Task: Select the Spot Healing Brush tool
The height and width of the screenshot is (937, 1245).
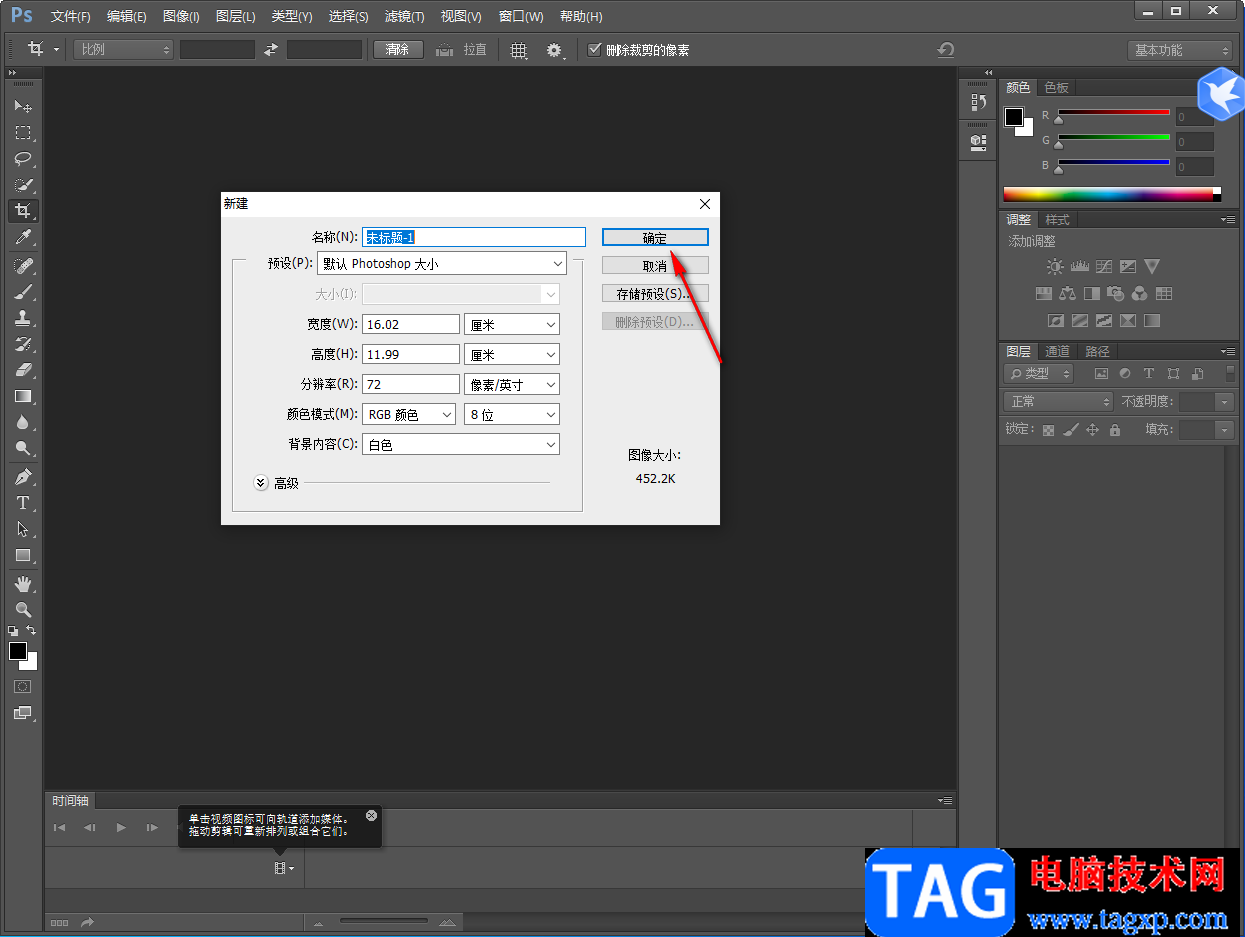Action: click(x=23, y=265)
